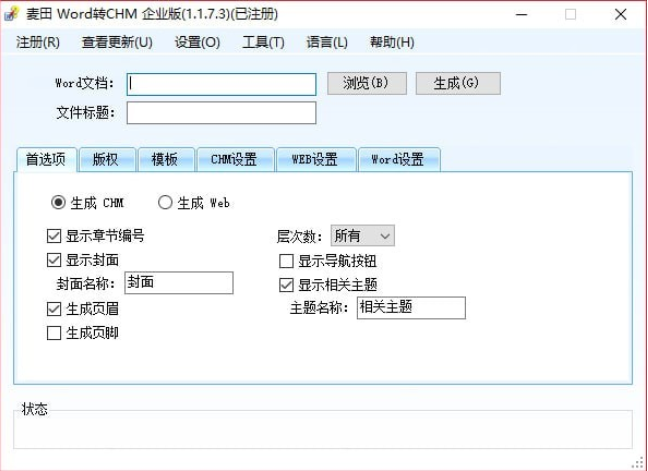Switch to the Word设置 tab

[x=399, y=159]
